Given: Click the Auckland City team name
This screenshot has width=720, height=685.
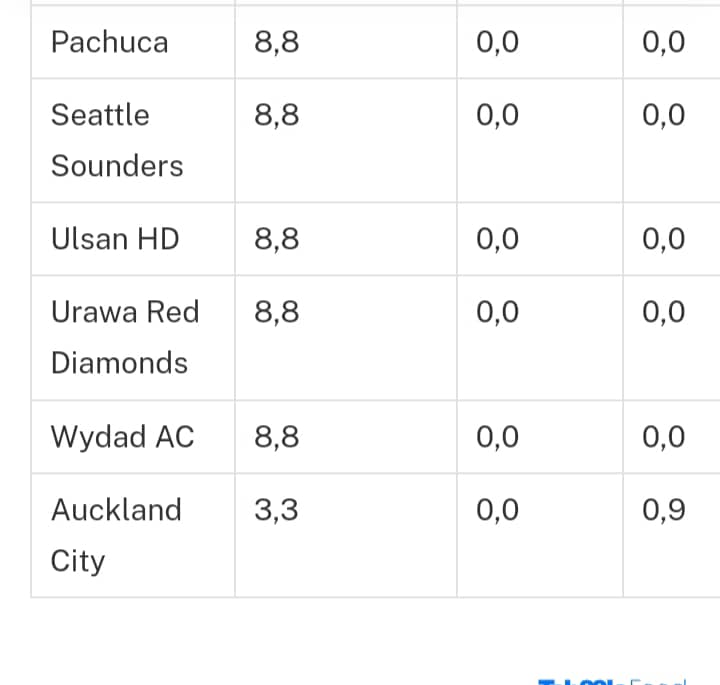Looking at the screenshot, I should coord(116,535).
